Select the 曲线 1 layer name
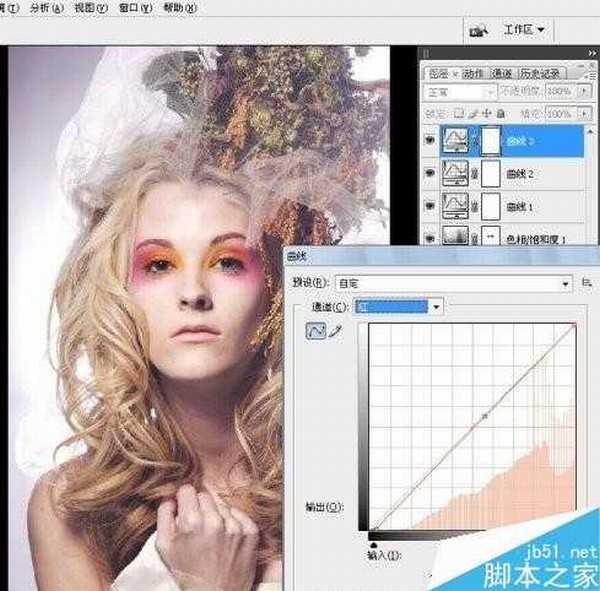This screenshot has width=600, height=591. [520, 207]
